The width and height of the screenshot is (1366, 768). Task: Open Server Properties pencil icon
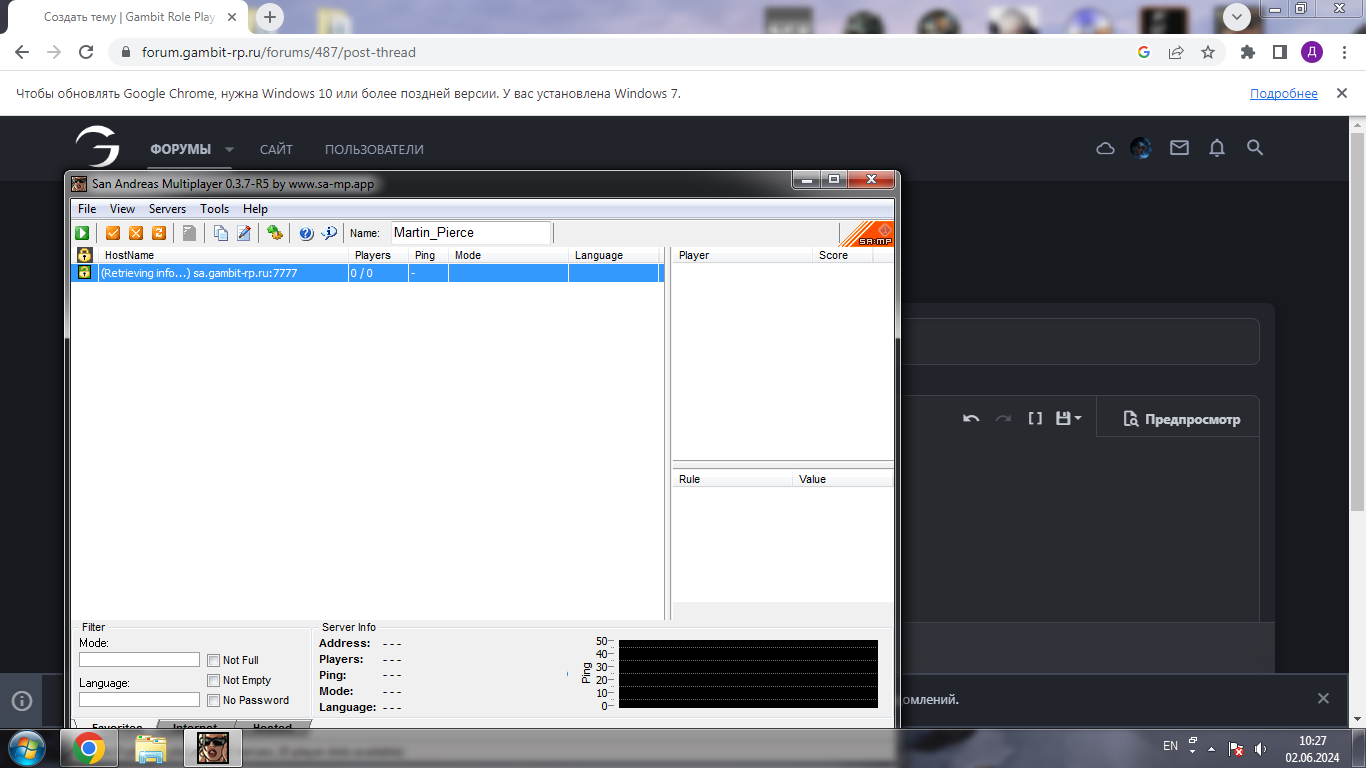coord(244,233)
